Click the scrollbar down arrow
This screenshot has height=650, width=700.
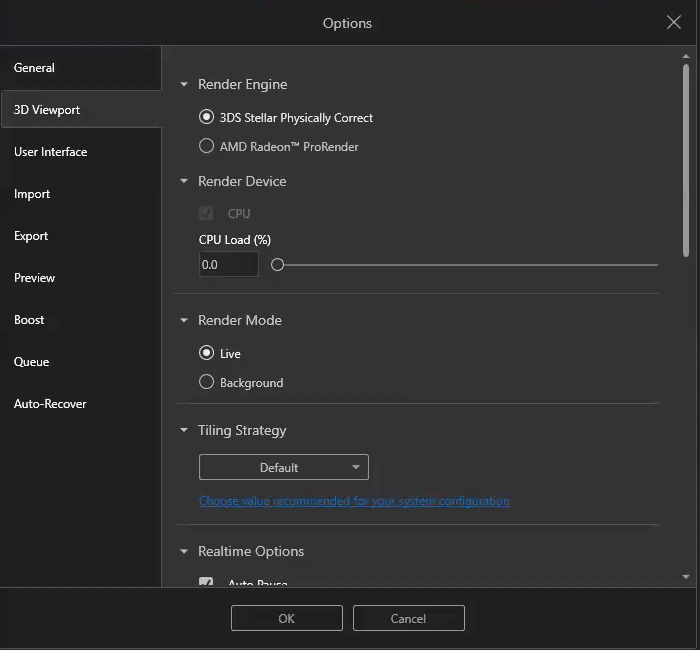click(x=686, y=577)
